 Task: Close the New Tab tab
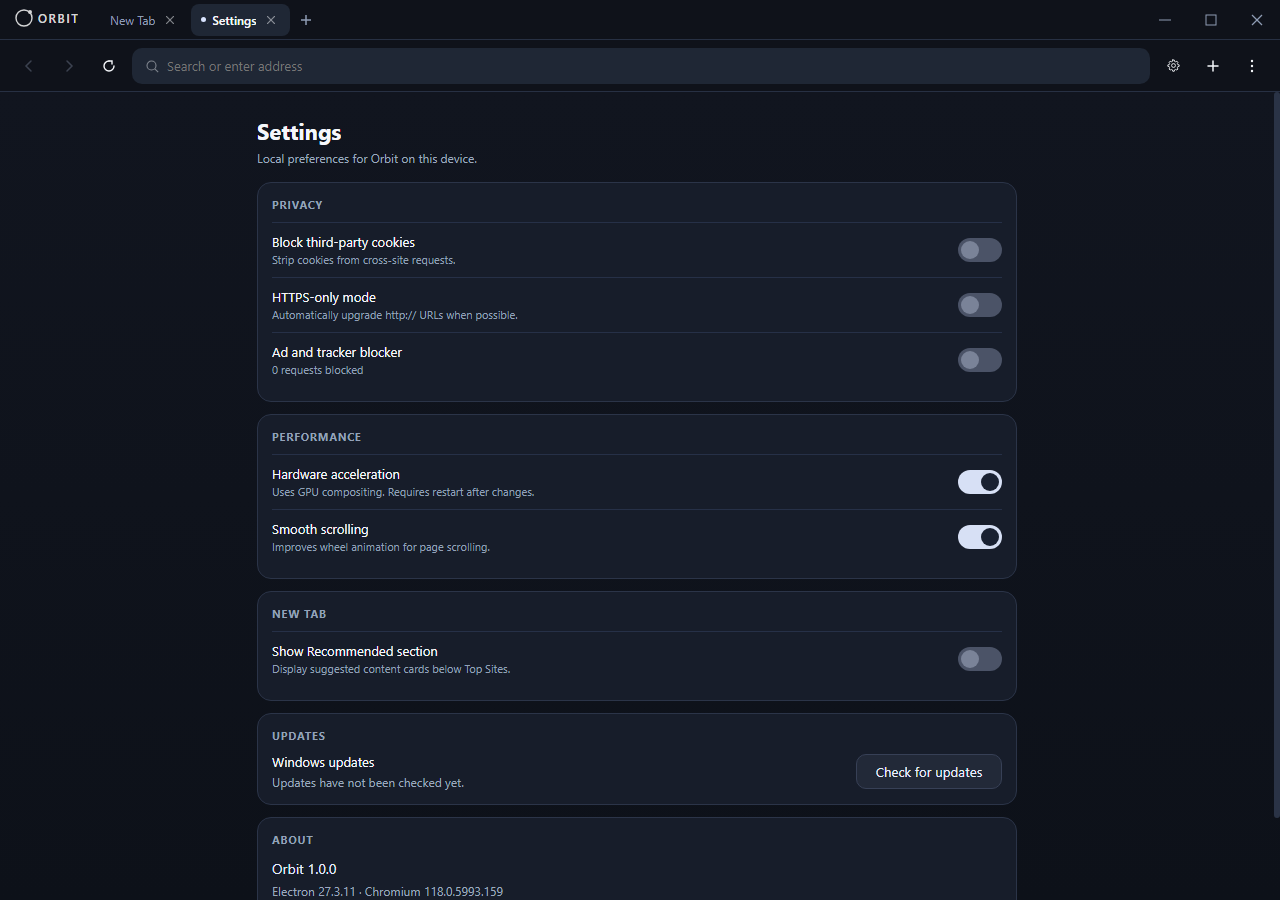coord(170,19)
